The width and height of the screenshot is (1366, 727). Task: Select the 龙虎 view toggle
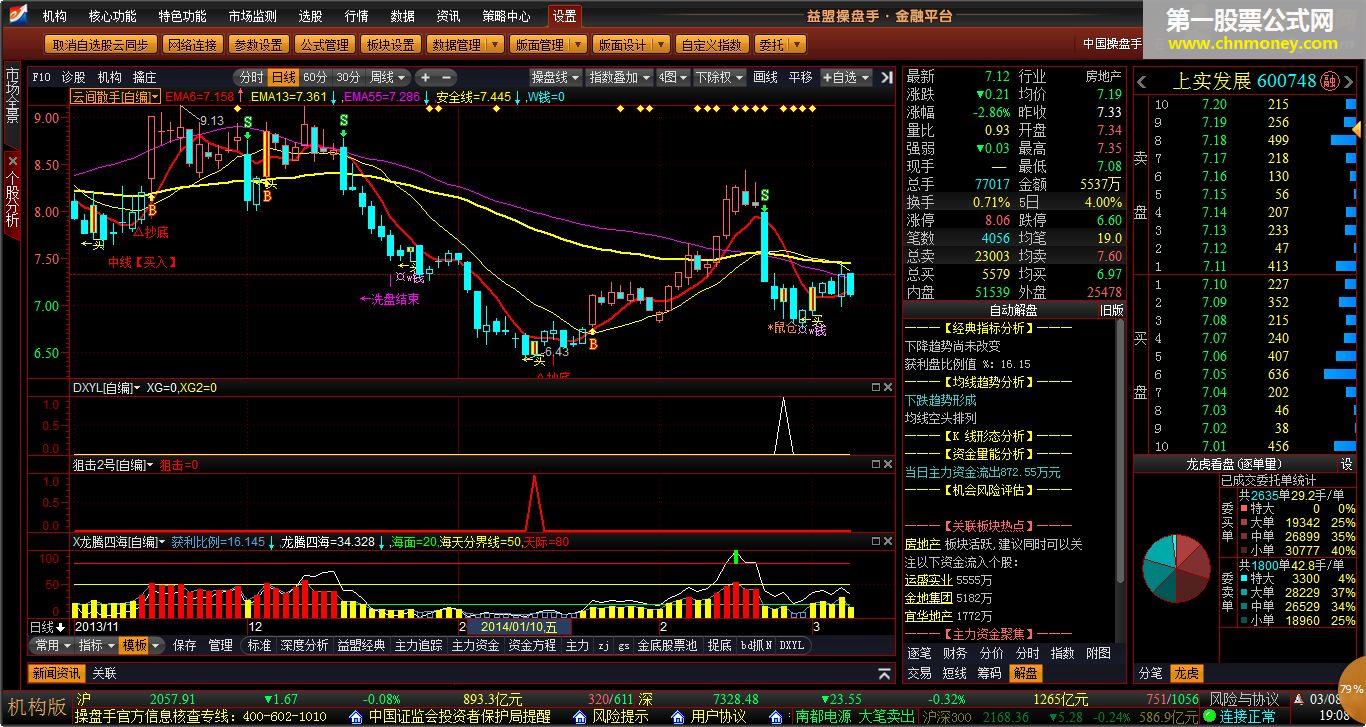tap(1186, 674)
